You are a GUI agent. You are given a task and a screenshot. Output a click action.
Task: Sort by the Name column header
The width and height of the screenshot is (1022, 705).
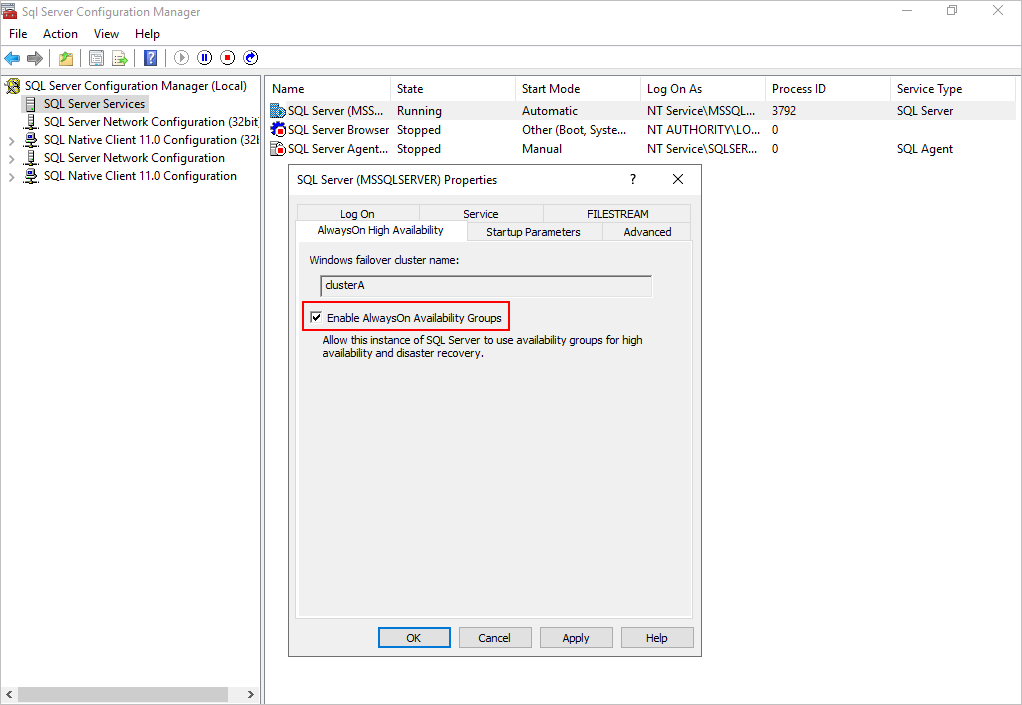pyautogui.click(x=328, y=89)
